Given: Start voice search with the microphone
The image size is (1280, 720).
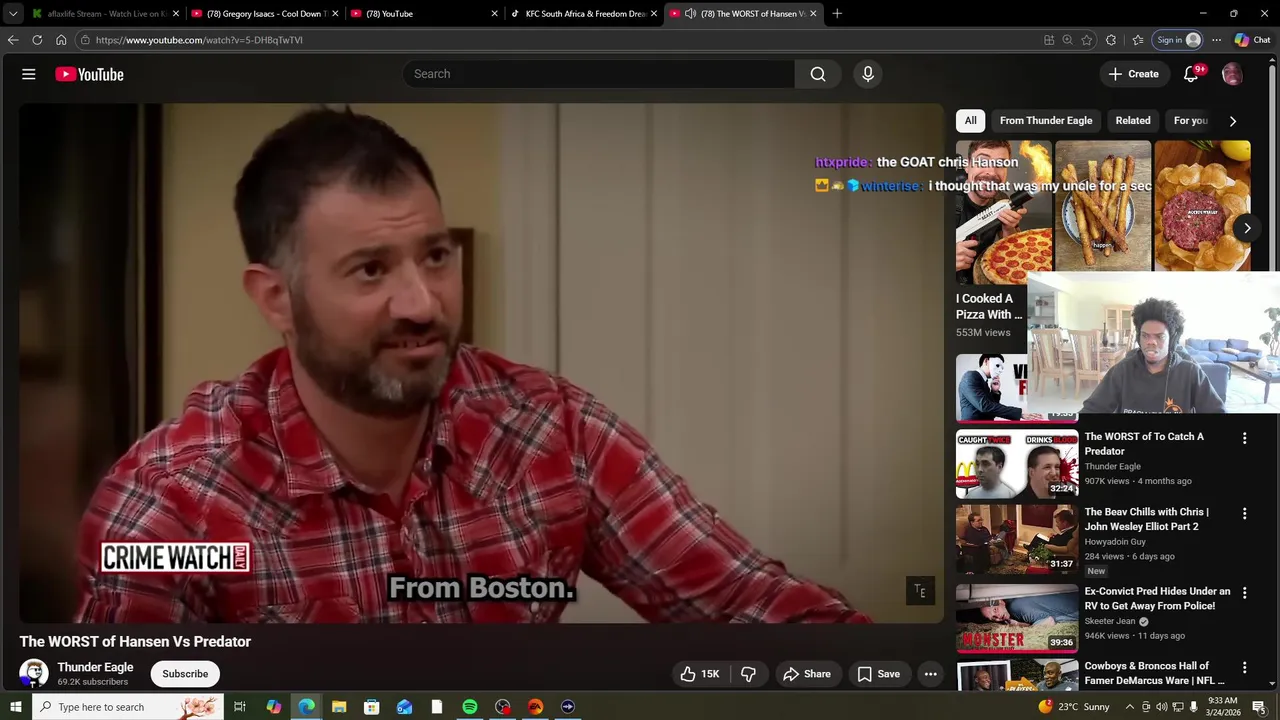Looking at the screenshot, I should click(868, 74).
